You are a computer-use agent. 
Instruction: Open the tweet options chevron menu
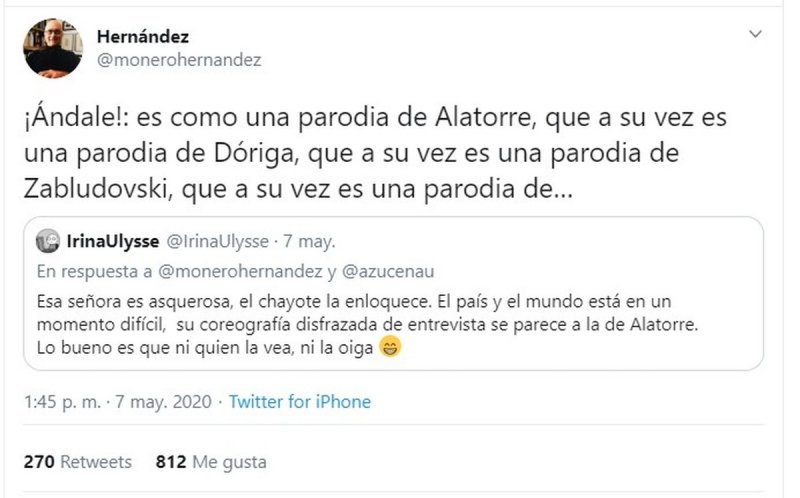[757, 36]
